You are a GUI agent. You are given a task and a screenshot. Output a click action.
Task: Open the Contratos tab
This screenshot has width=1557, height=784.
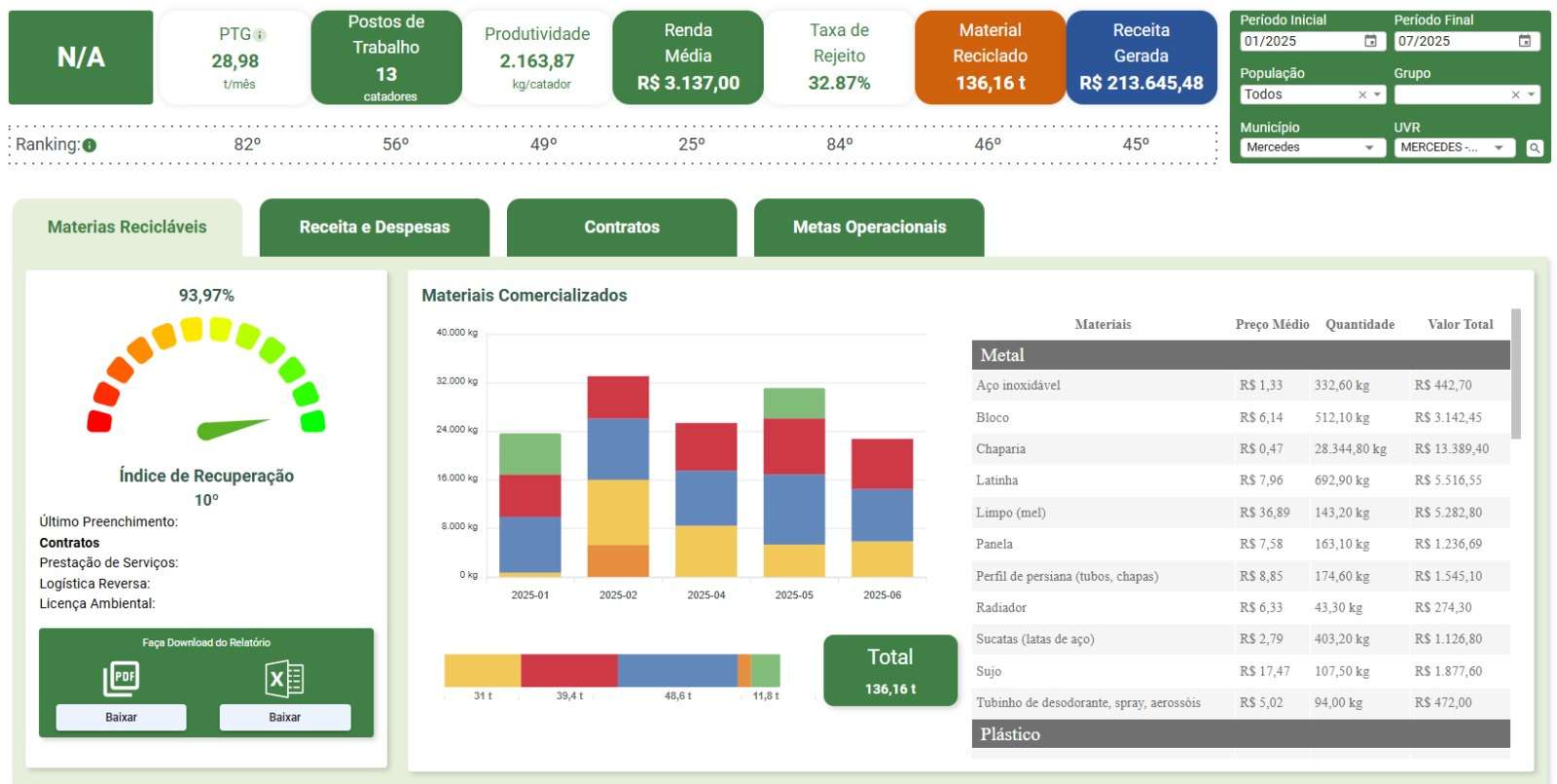point(622,228)
